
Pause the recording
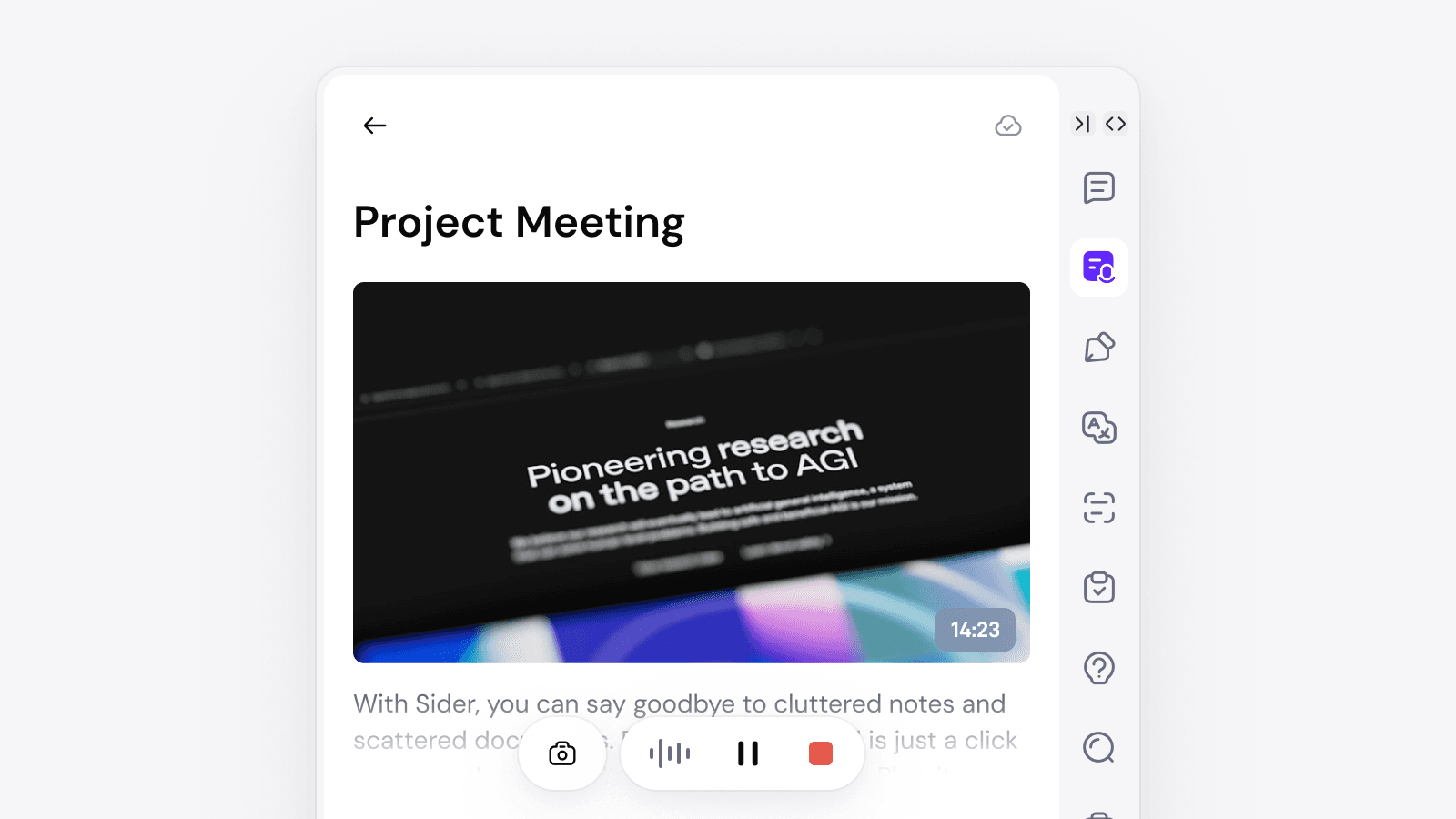coord(748,753)
